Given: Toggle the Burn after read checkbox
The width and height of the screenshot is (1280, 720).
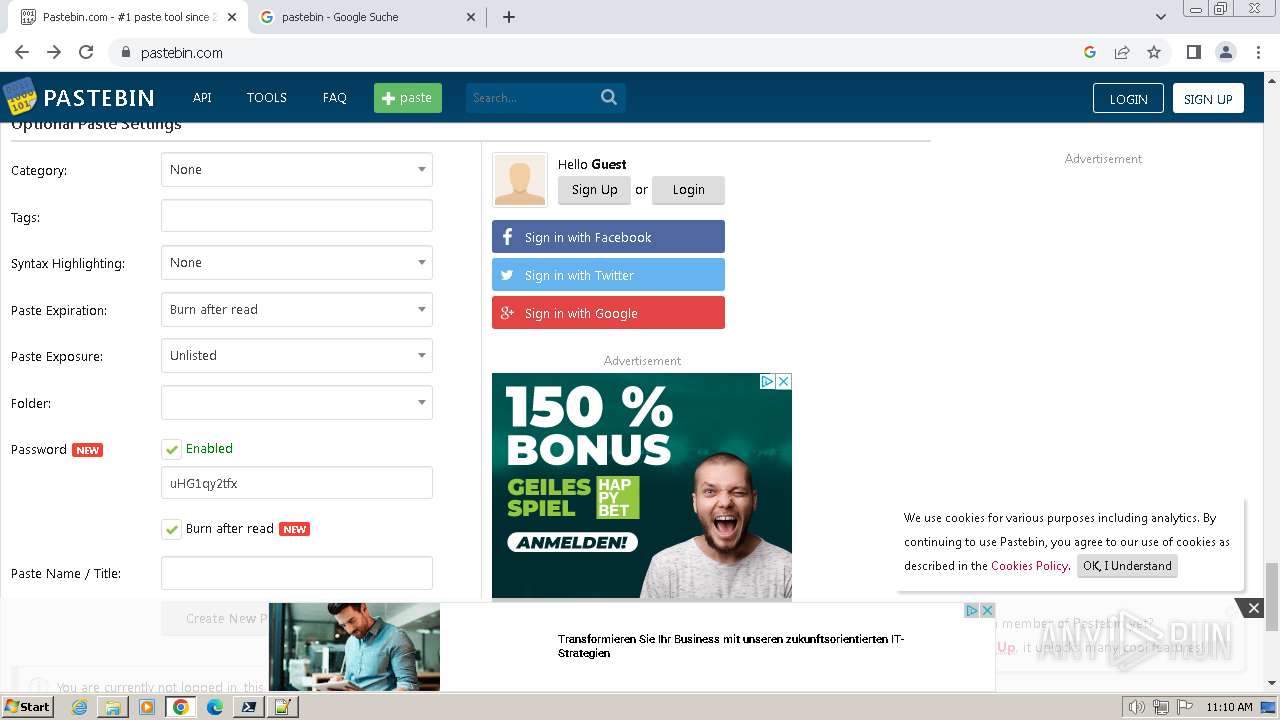Looking at the screenshot, I should (x=171, y=529).
